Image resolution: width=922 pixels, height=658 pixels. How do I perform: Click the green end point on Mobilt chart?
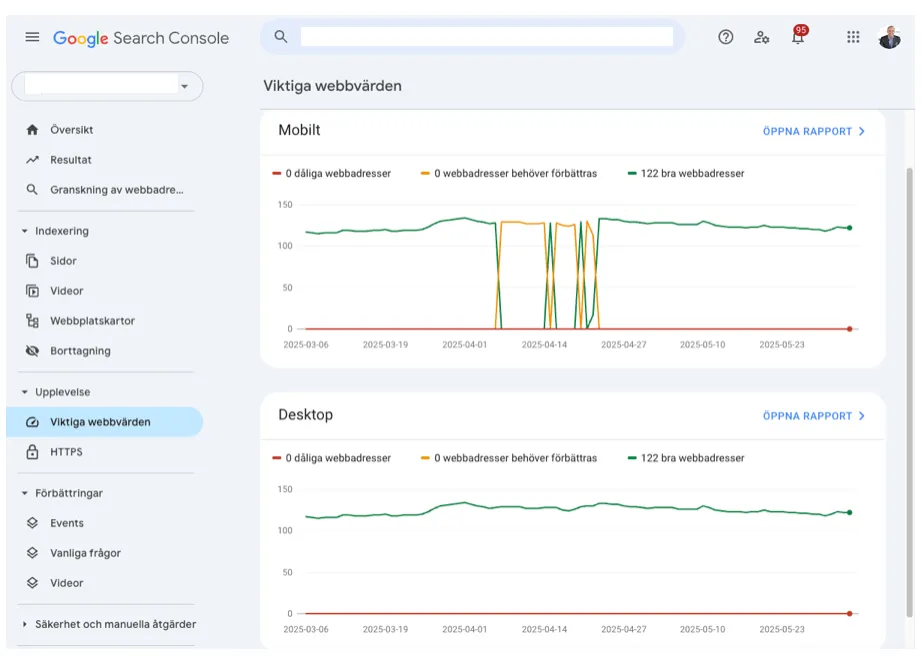(x=850, y=228)
